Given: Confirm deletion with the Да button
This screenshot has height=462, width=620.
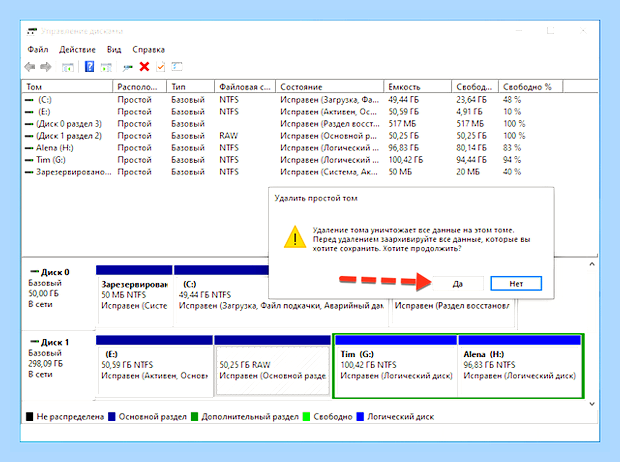Looking at the screenshot, I should tap(458, 284).
